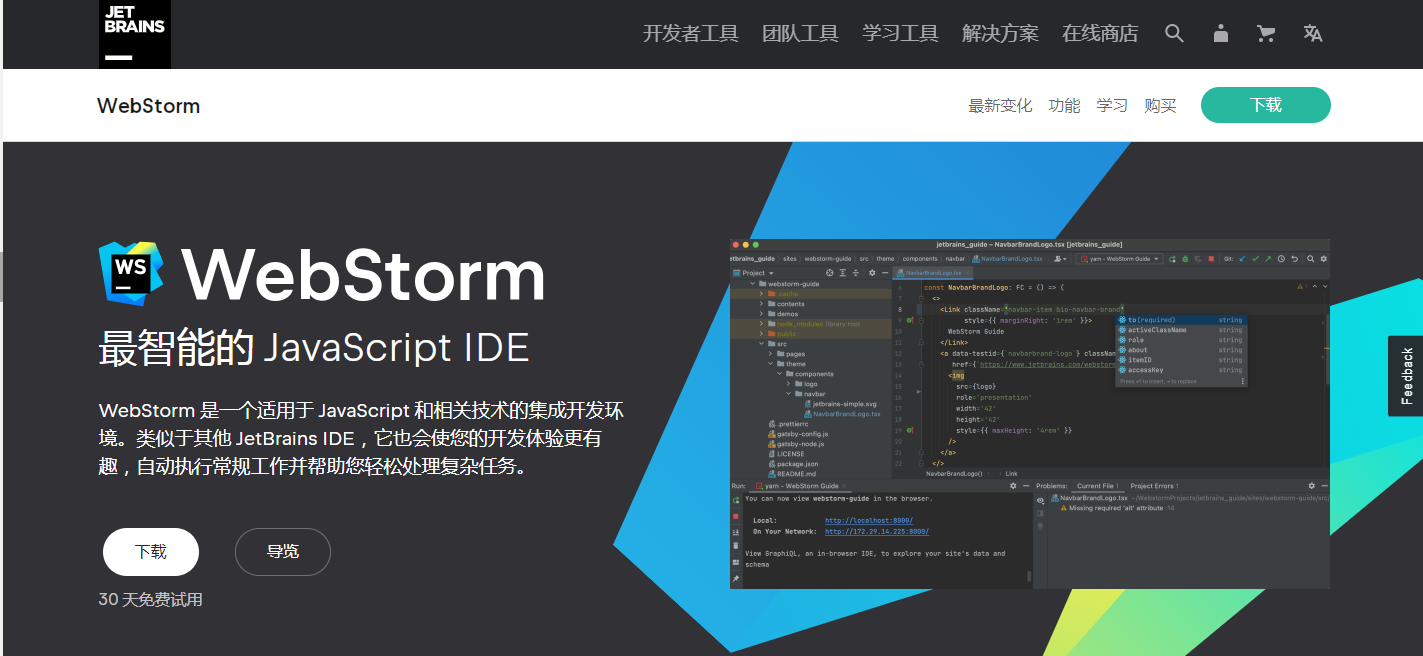Viewport: 1423px width, 656px height.
Task: Click the JetBrains logo
Action: click(135, 34)
